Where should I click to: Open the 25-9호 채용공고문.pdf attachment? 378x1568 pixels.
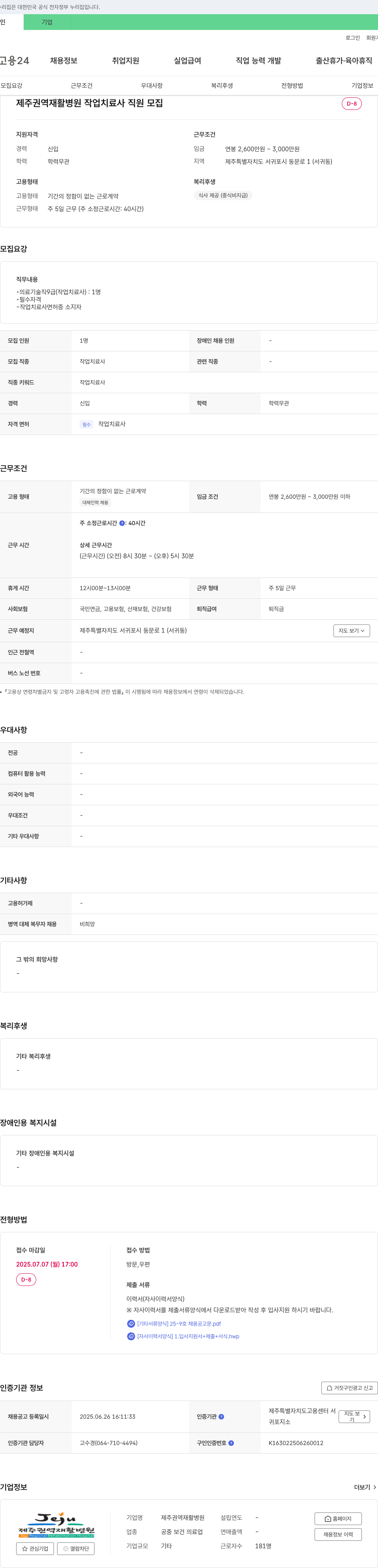(x=179, y=1323)
